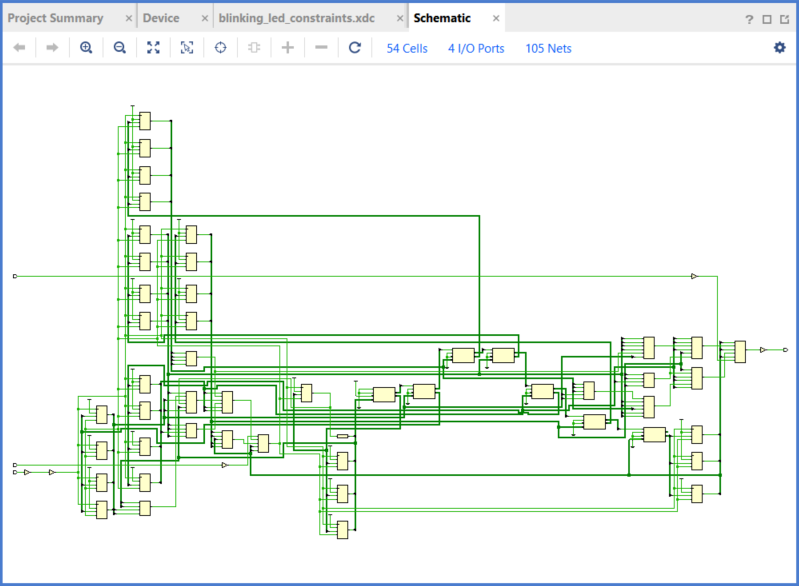Switch to the Project Summary tab

point(56,18)
